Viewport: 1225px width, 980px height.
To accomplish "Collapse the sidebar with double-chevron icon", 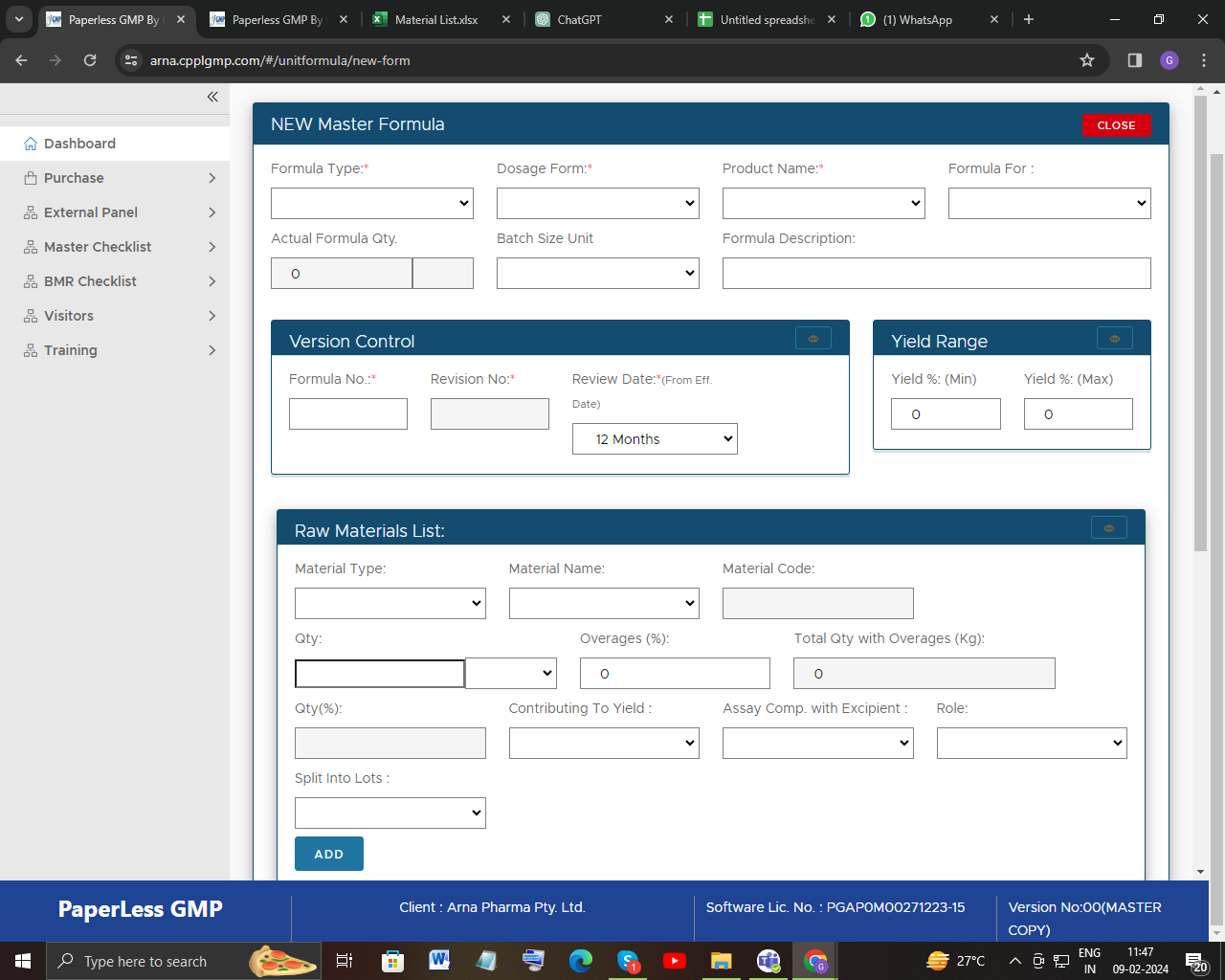I will coord(212,97).
